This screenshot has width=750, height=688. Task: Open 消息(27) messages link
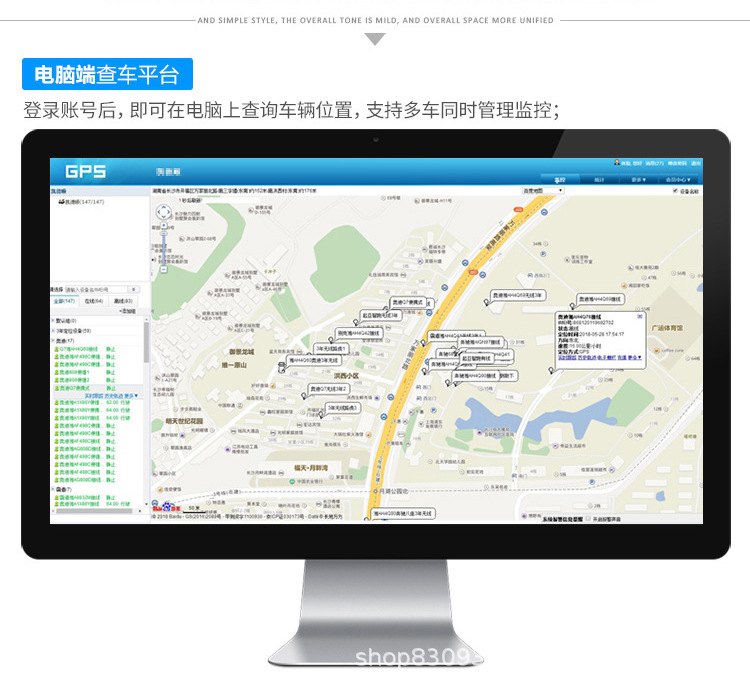[654, 163]
